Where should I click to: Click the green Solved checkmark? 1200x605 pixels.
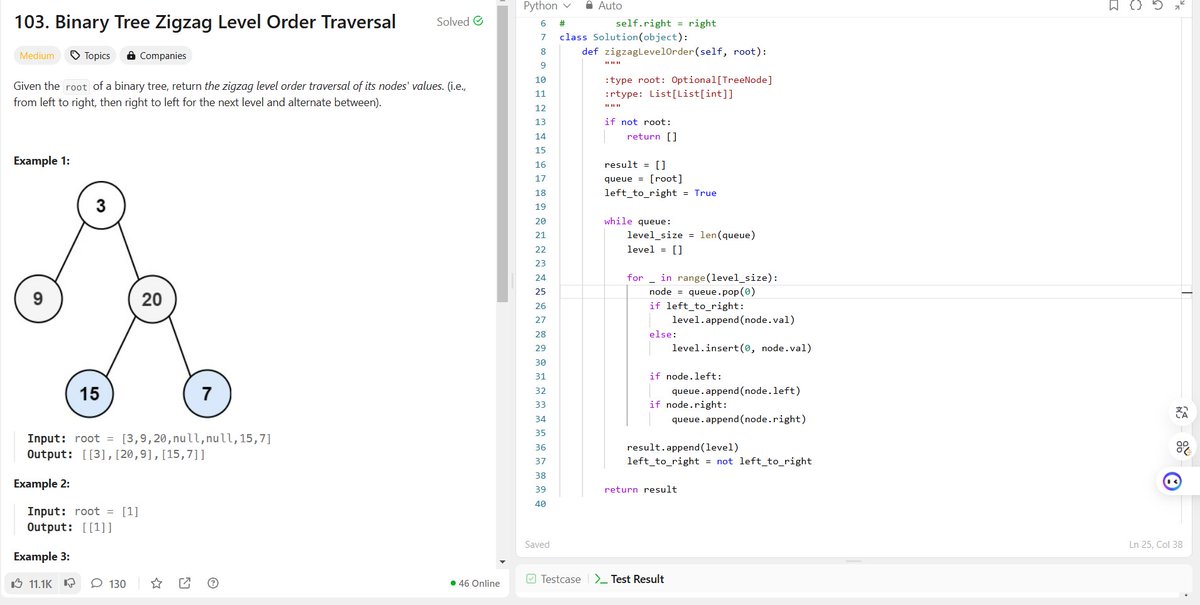point(478,21)
